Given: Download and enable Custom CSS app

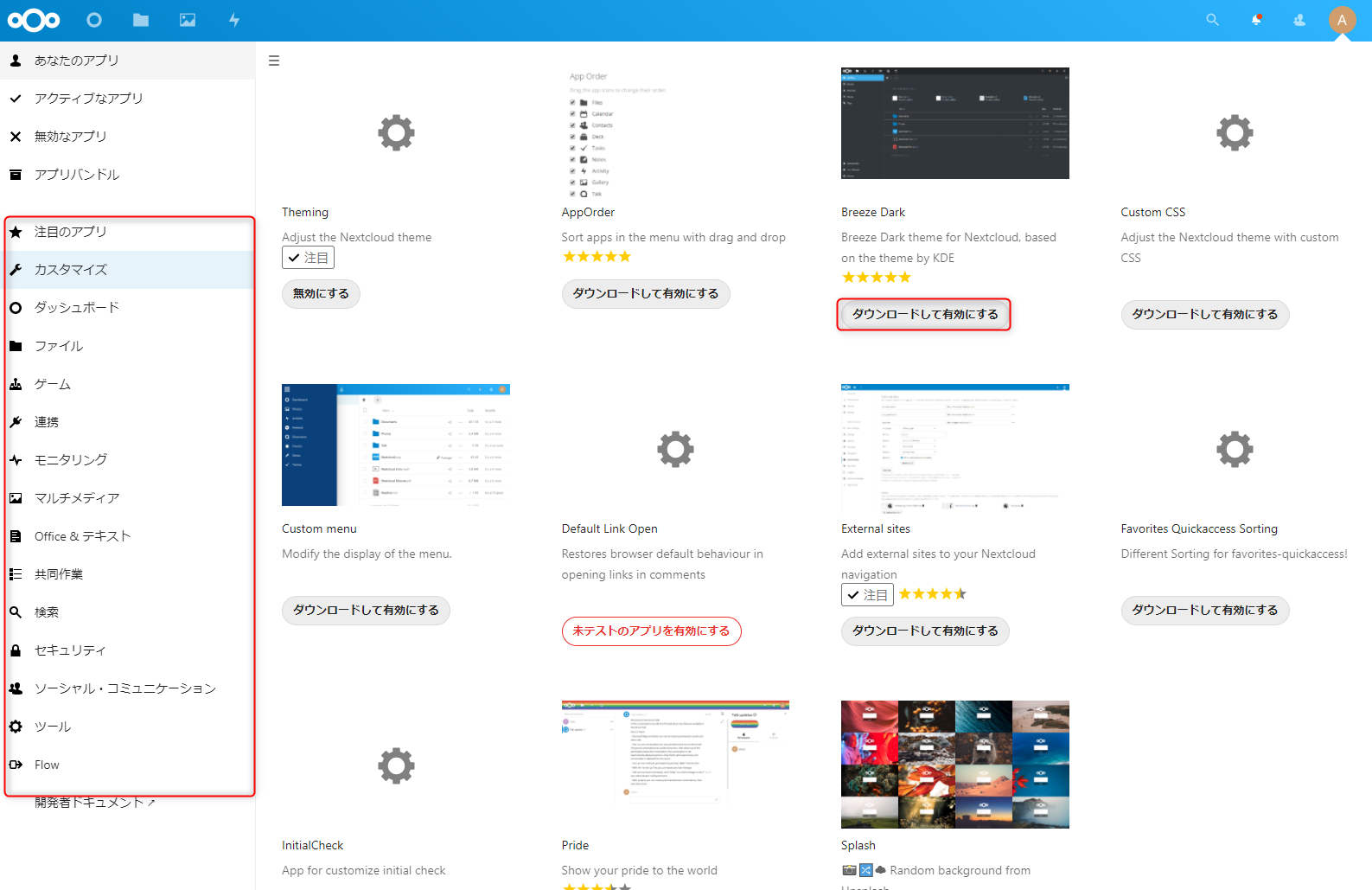Looking at the screenshot, I should (1205, 315).
